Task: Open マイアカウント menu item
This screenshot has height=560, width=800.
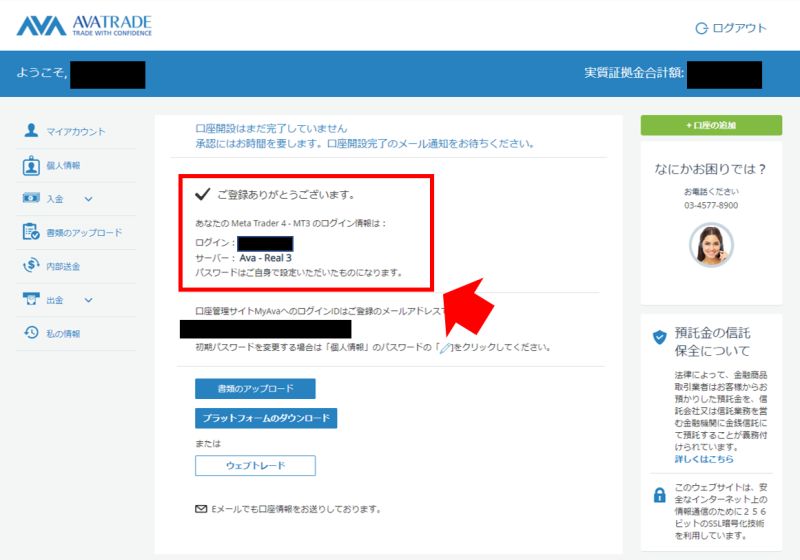Action: 76,132
